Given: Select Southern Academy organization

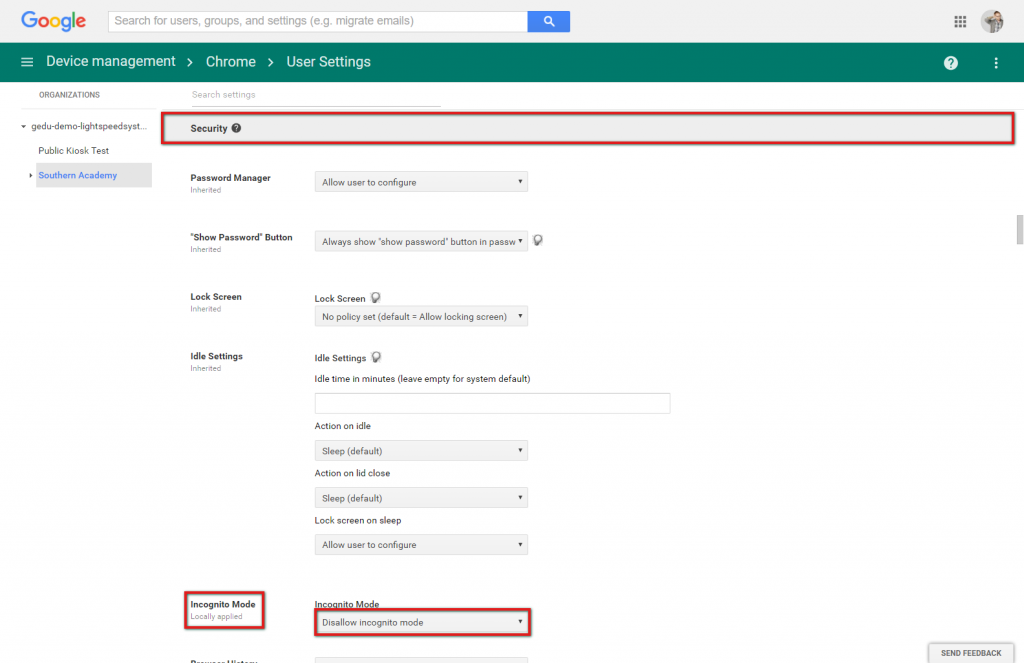Looking at the screenshot, I should point(78,175).
